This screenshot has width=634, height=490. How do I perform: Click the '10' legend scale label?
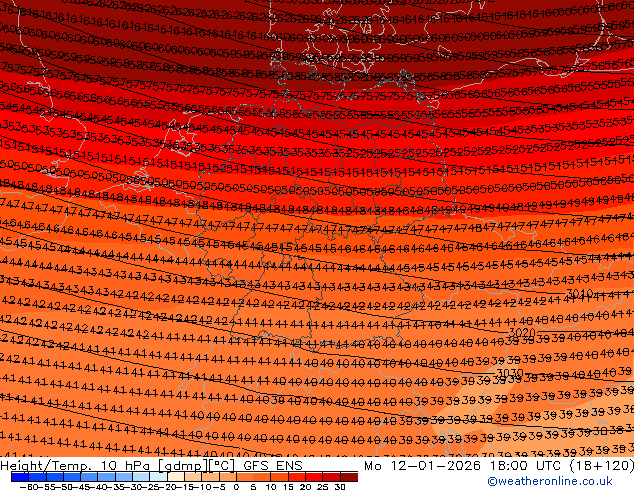tap(271, 487)
